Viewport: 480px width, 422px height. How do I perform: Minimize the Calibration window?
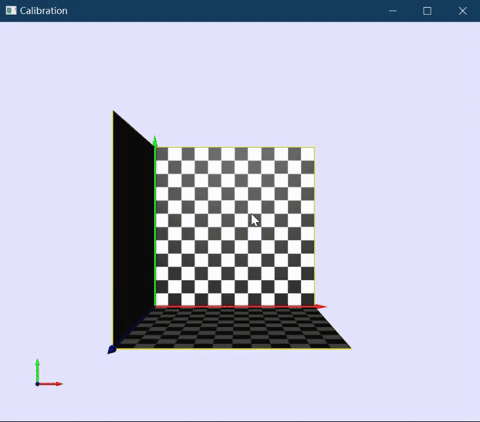pyautogui.click(x=393, y=11)
